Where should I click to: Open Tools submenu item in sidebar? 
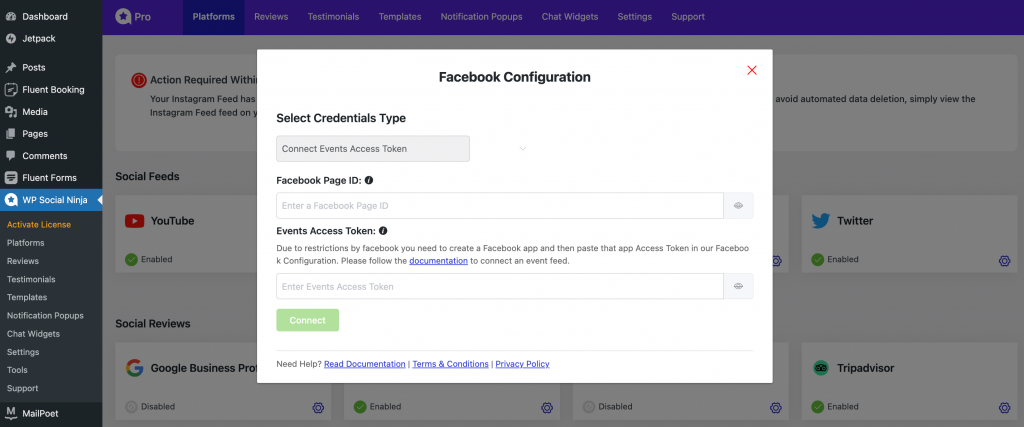point(17,370)
